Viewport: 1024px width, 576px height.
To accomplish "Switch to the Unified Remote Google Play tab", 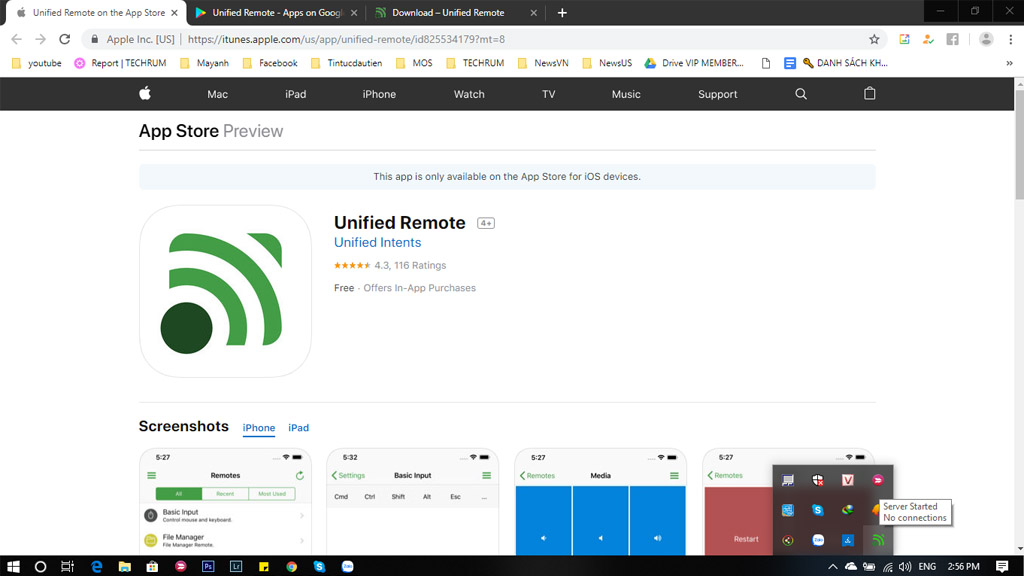I will coord(276,12).
